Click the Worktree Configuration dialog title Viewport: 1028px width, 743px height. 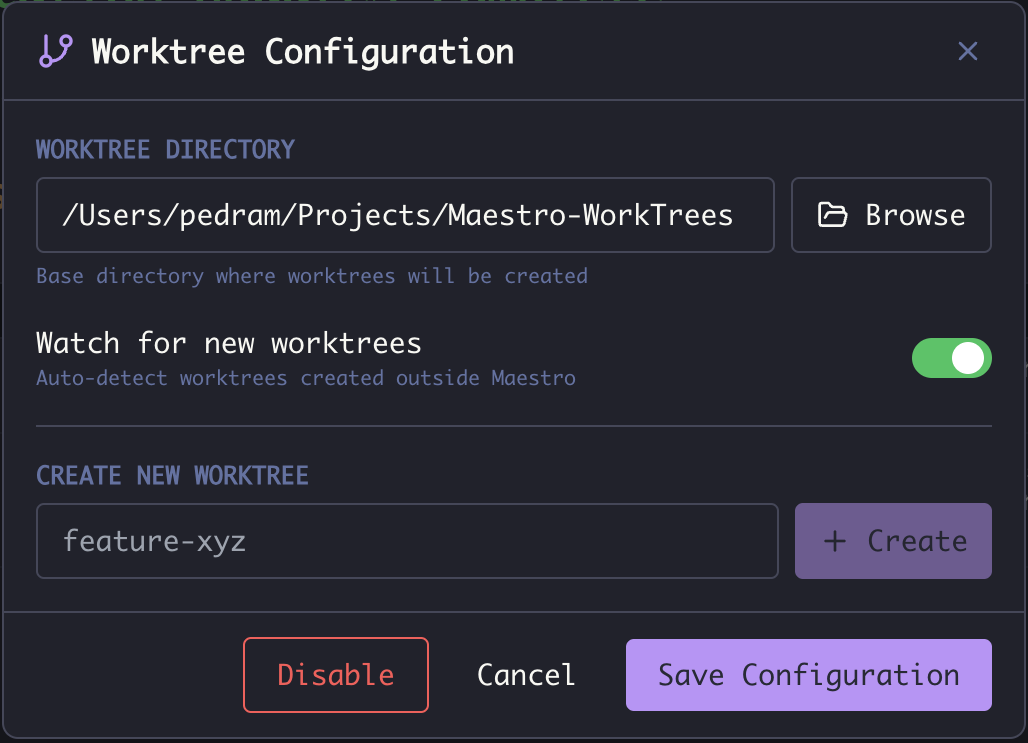[300, 51]
